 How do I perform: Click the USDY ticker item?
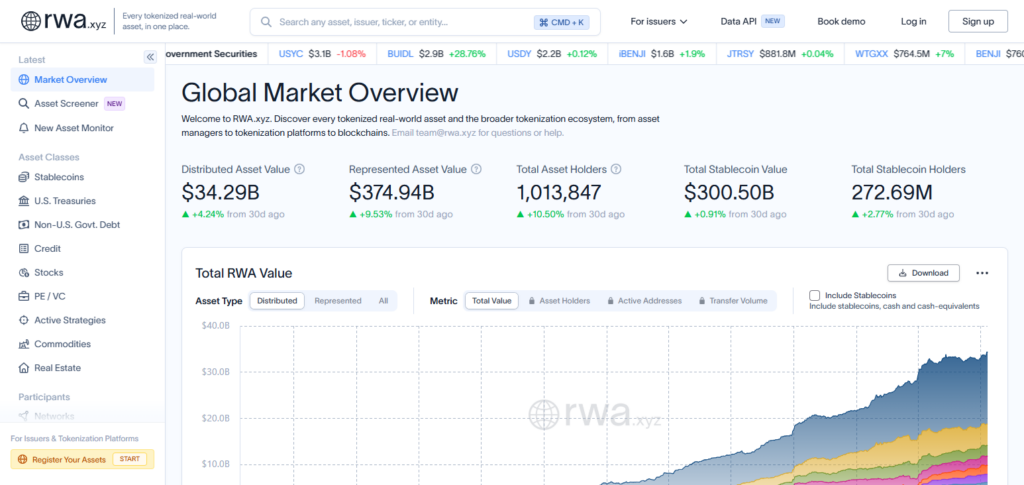(552, 54)
